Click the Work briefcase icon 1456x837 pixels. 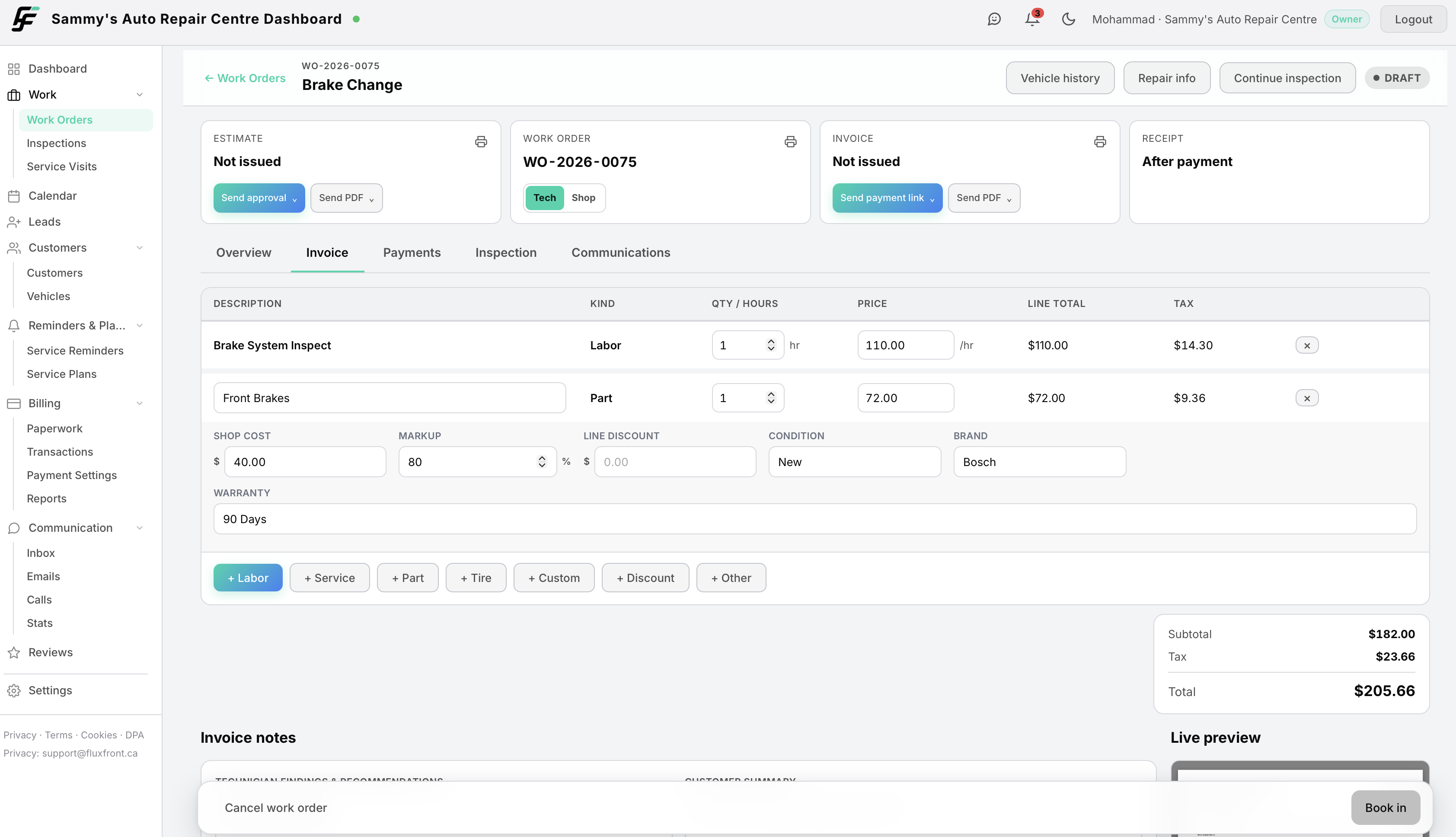click(14, 95)
